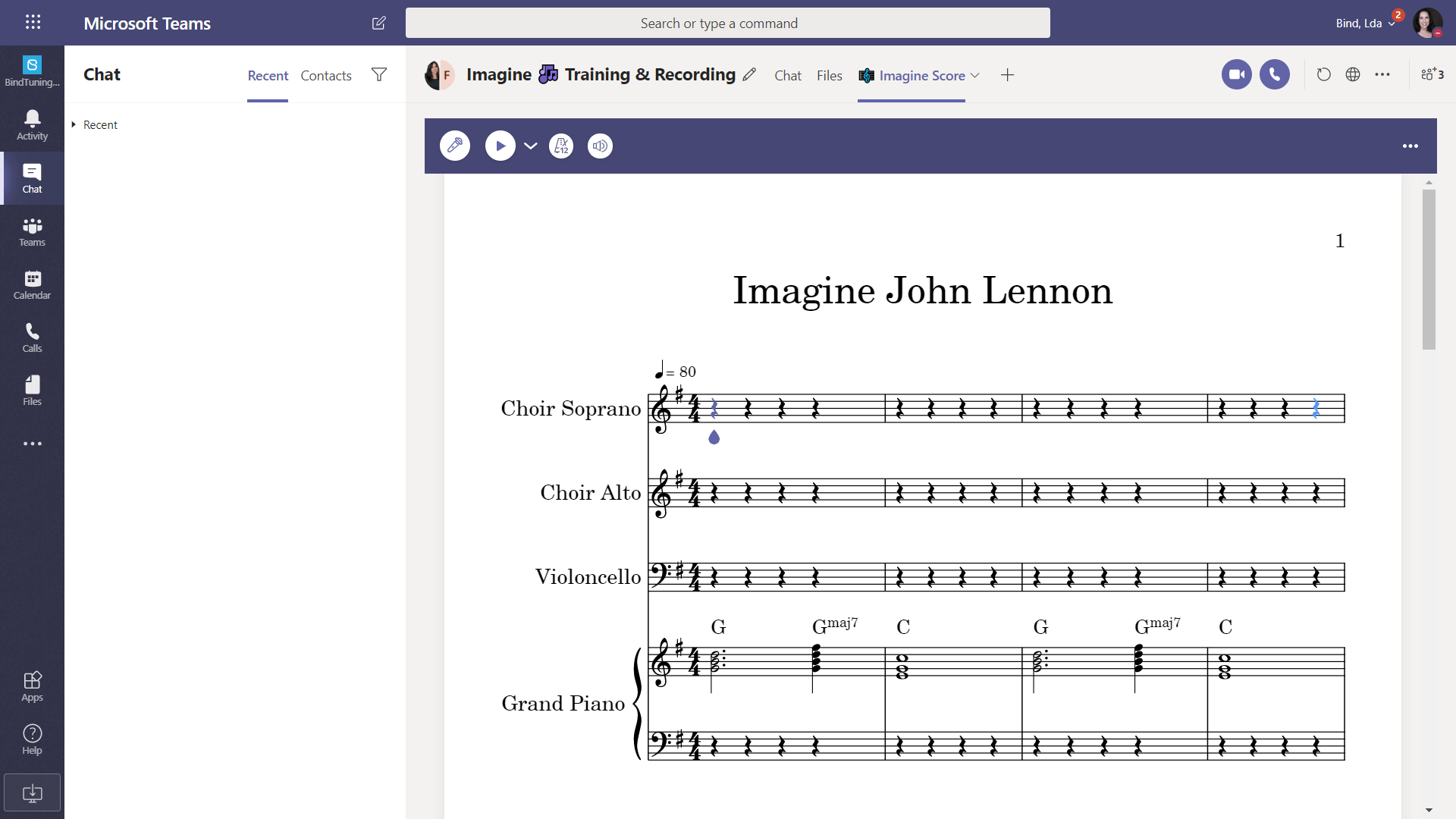Start an audio call
Image resolution: width=1456 pixels, height=819 pixels.
(x=1274, y=74)
